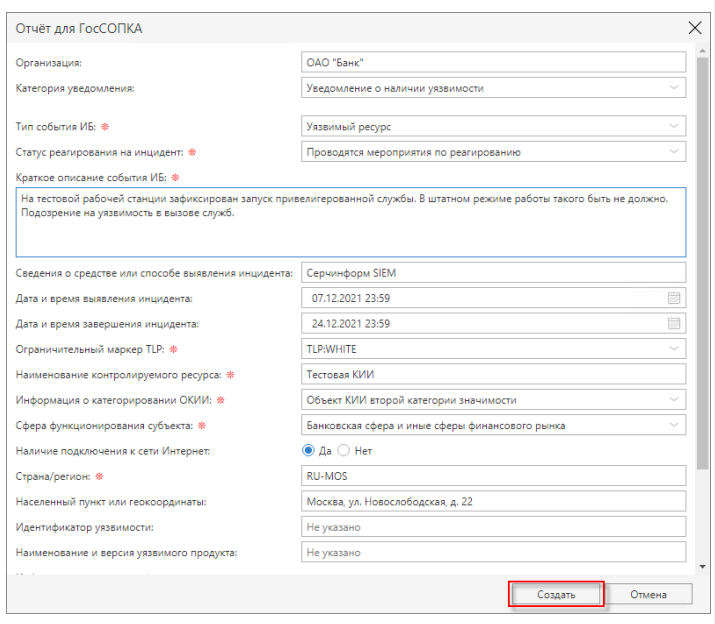The image size is (715, 624).
Task: Click into the Организация field
Action: click(x=493, y=62)
